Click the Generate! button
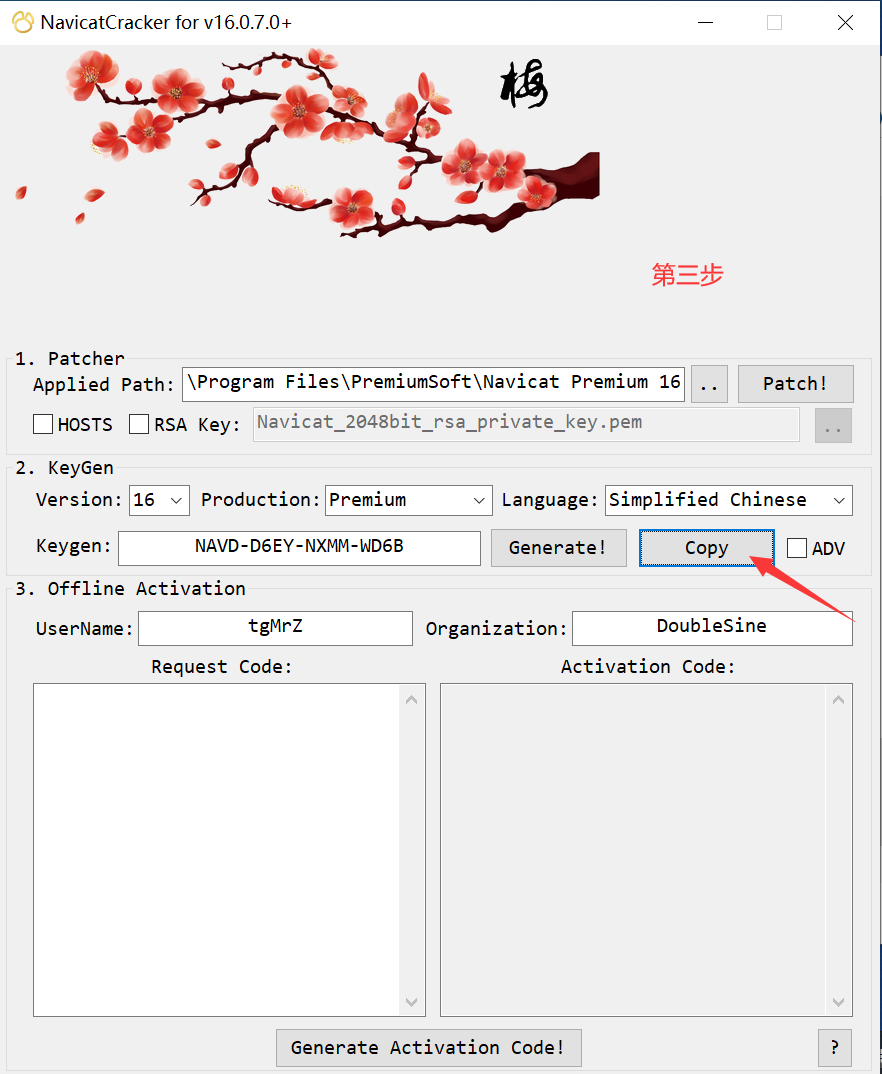The image size is (882, 1074). 558,548
